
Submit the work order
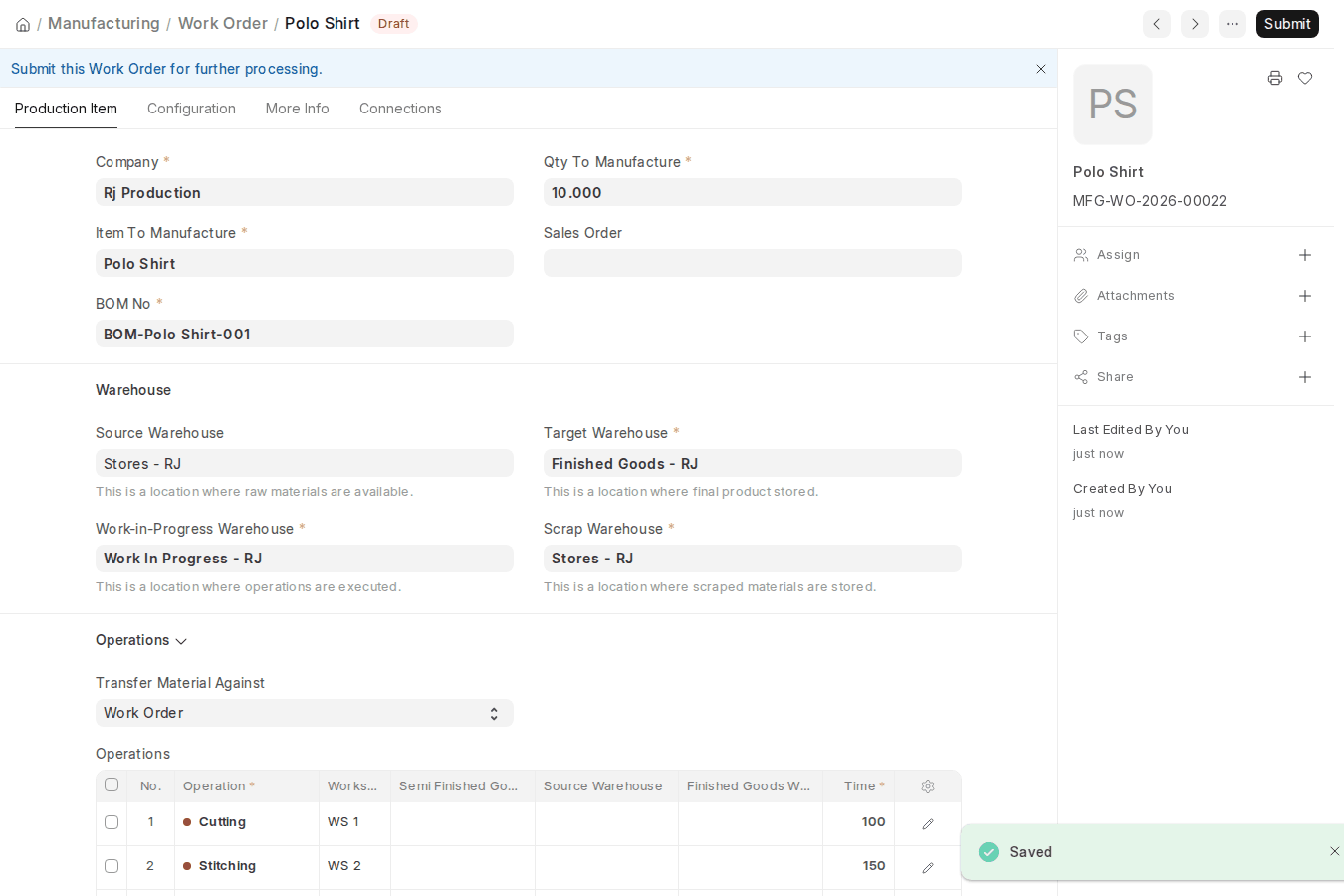click(x=1287, y=24)
